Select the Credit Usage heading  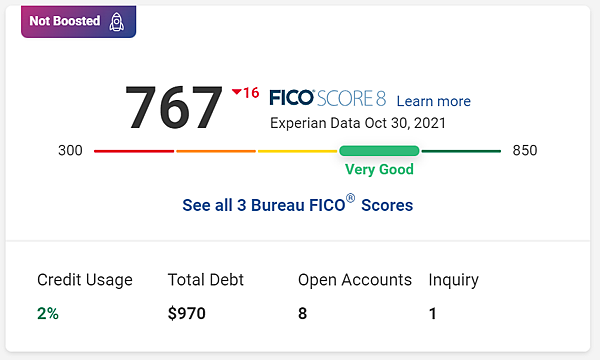pos(85,280)
